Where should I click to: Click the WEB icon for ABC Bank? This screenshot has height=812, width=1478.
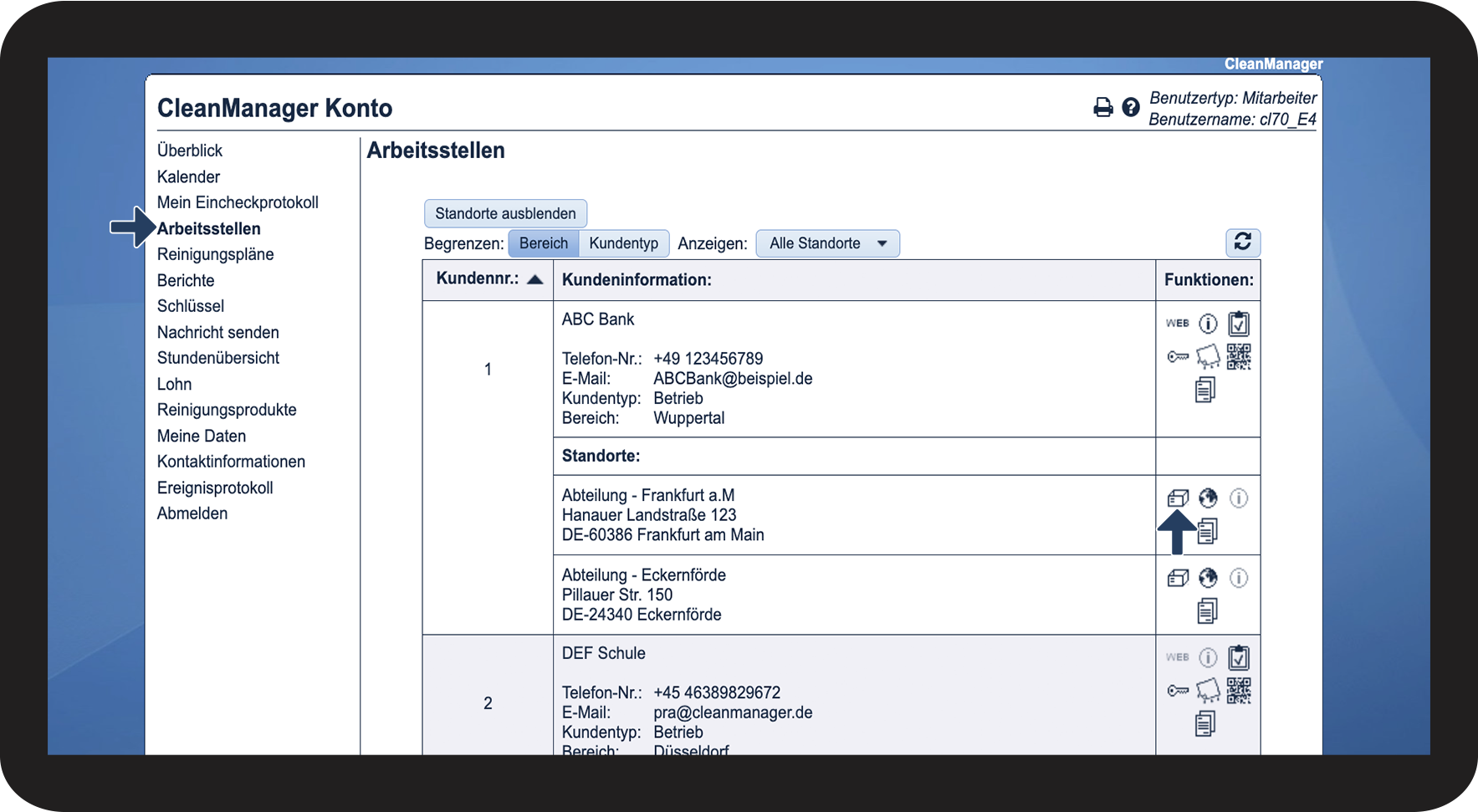1178,324
